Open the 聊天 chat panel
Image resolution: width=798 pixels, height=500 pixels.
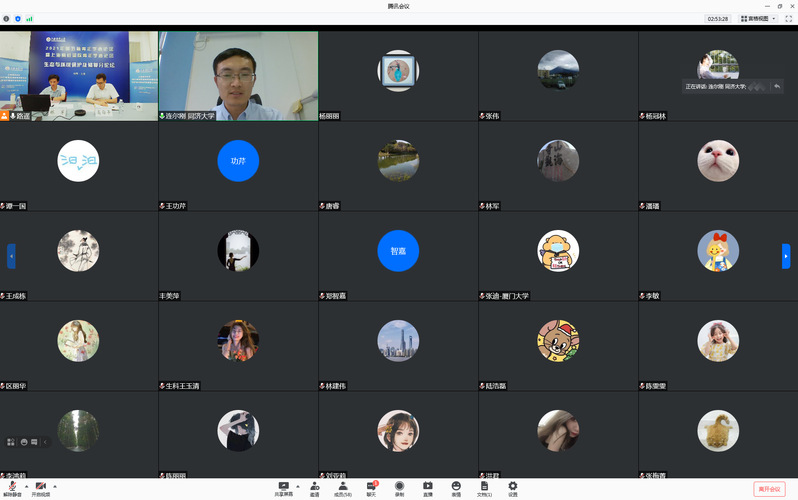point(371,487)
